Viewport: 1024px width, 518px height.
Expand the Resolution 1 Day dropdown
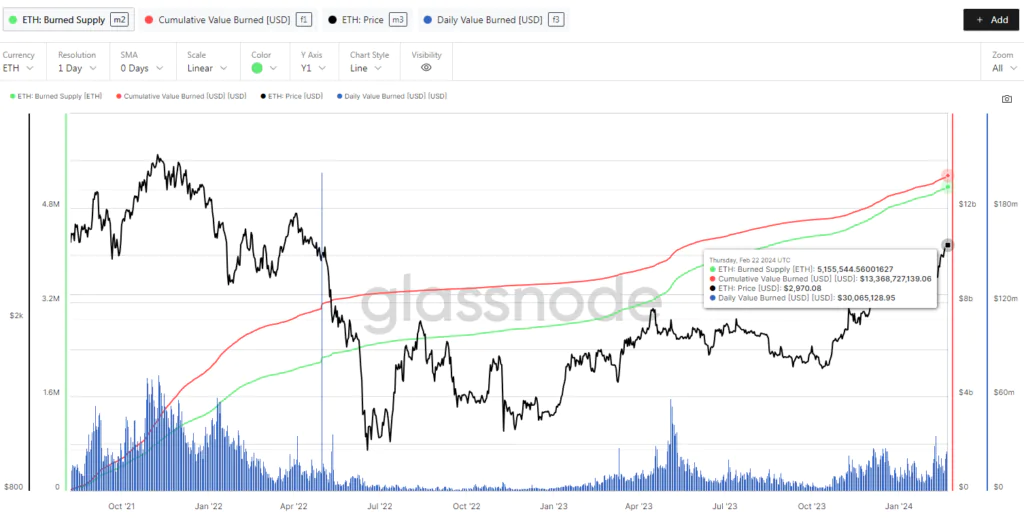coord(76,68)
